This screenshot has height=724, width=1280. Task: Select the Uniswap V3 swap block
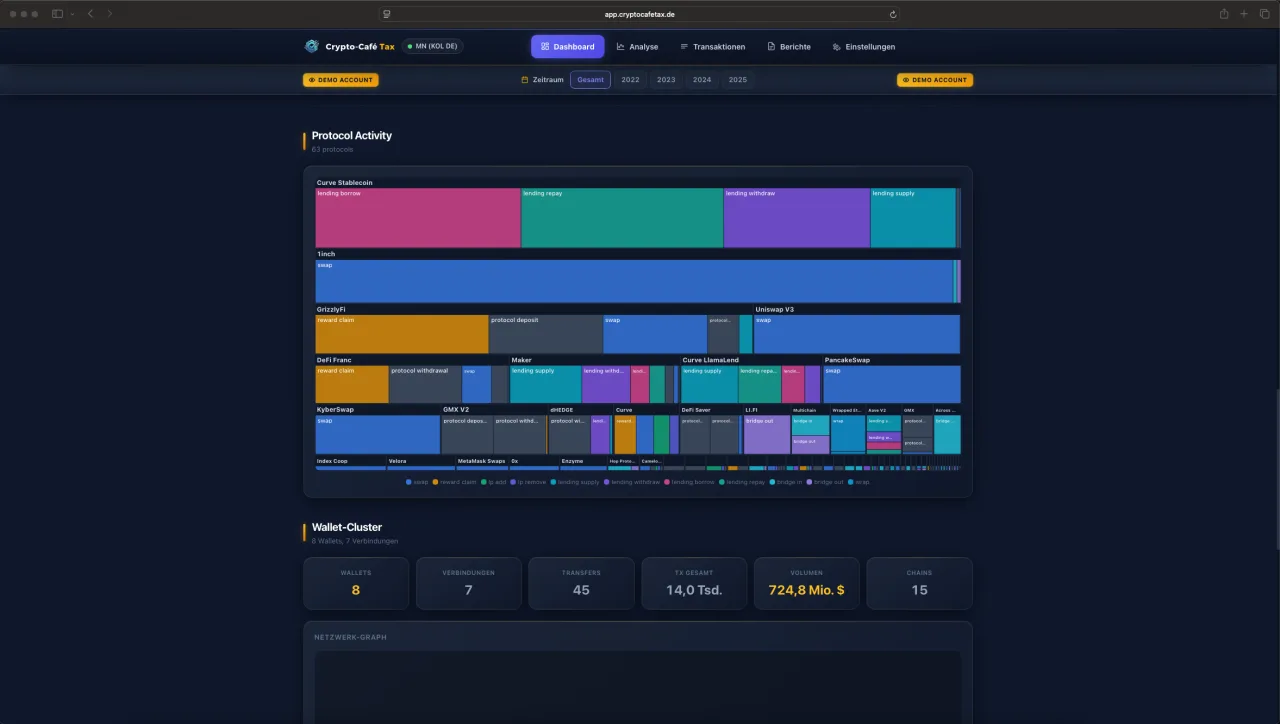coord(857,334)
